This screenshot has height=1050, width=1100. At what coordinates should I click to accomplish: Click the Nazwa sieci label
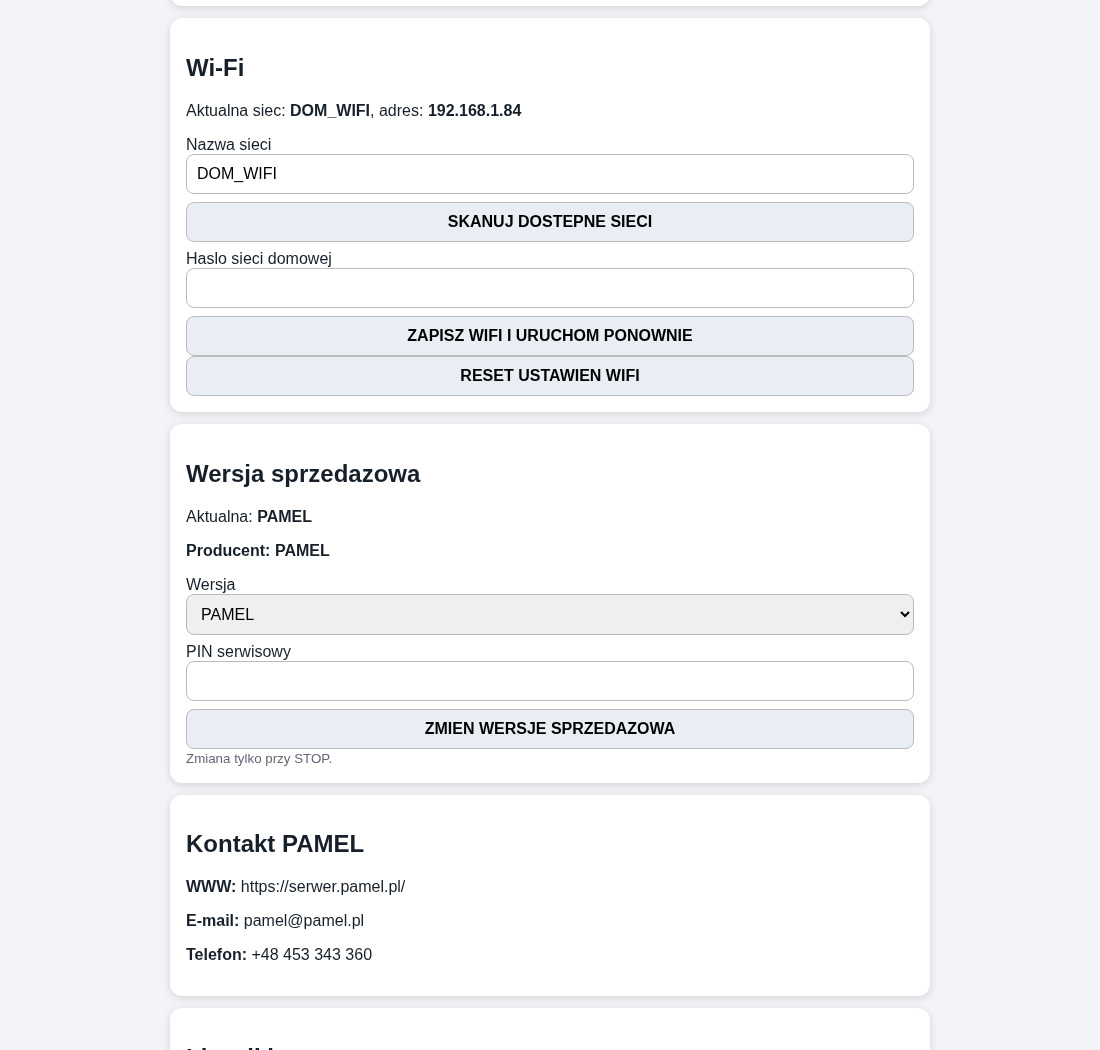click(228, 144)
